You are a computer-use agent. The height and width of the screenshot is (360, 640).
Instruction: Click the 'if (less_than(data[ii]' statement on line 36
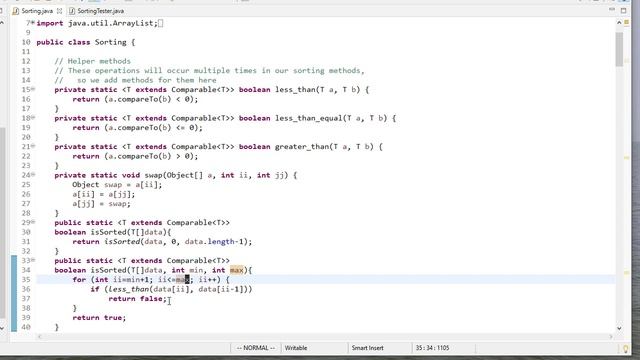click(x=140, y=289)
